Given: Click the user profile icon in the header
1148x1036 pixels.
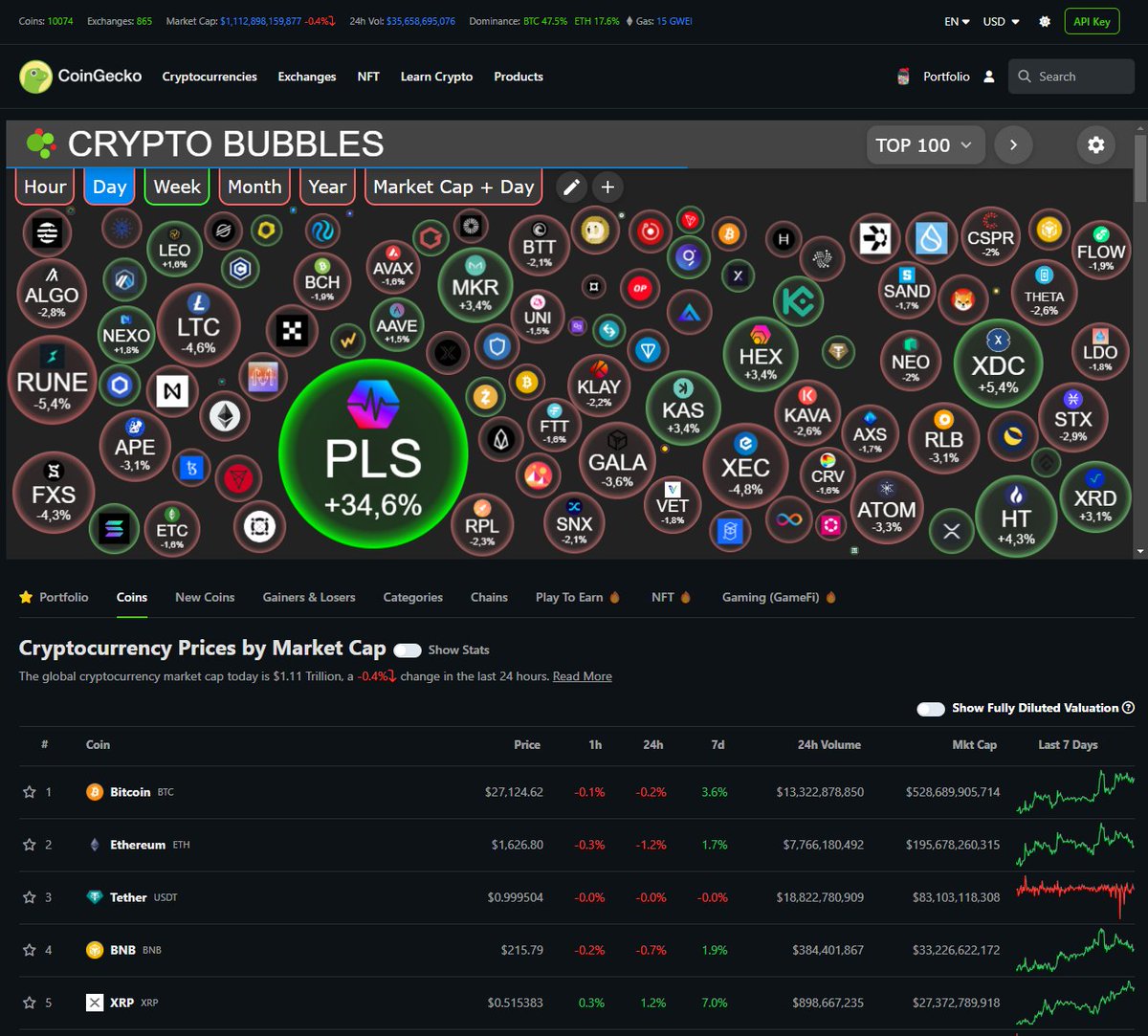Looking at the screenshot, I should [989, 76].
